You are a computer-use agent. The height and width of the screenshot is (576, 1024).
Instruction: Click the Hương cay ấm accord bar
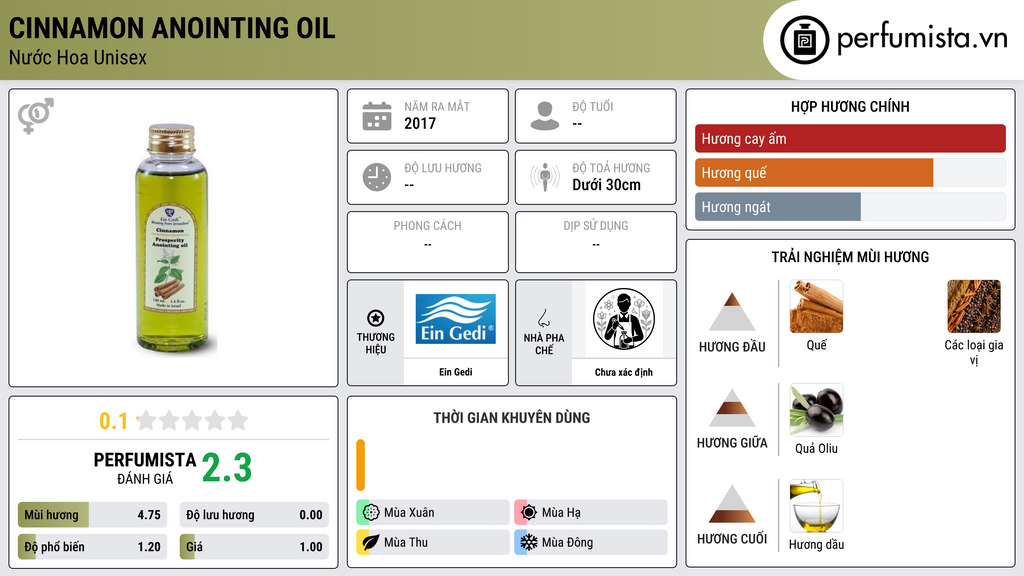[x=850, y=138]
